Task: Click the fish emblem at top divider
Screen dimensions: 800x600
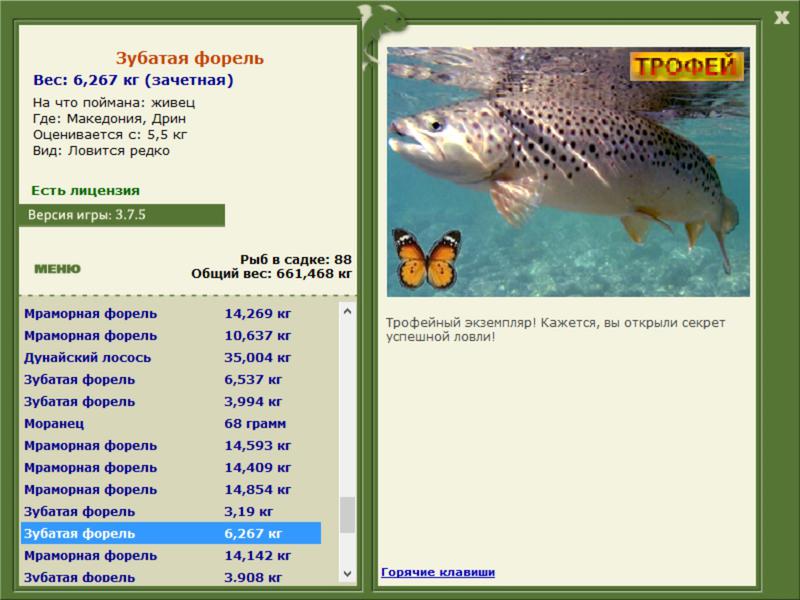Action: click(x=380, y=33)
